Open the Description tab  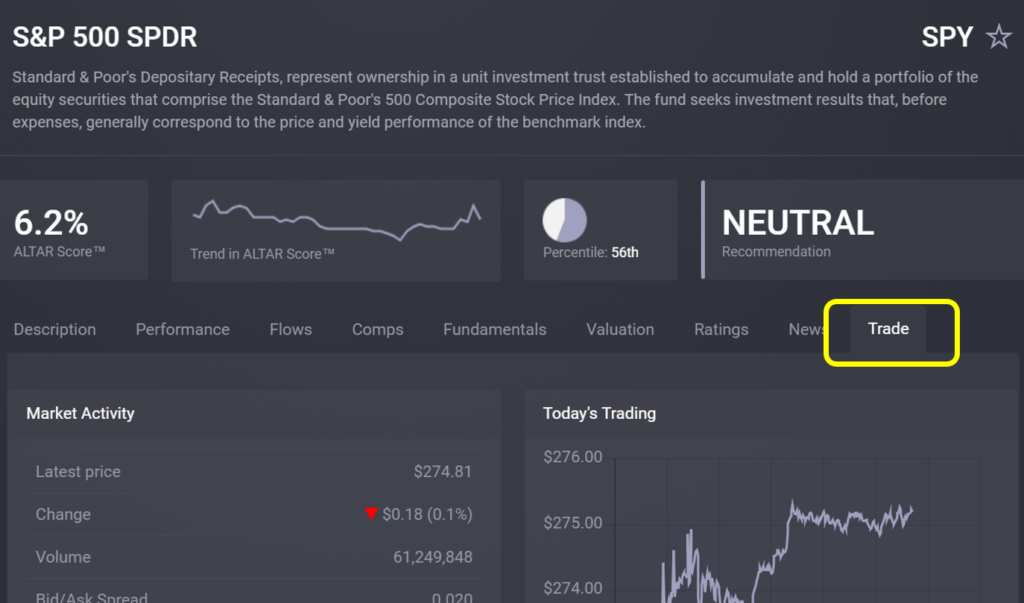click(55, 329)
